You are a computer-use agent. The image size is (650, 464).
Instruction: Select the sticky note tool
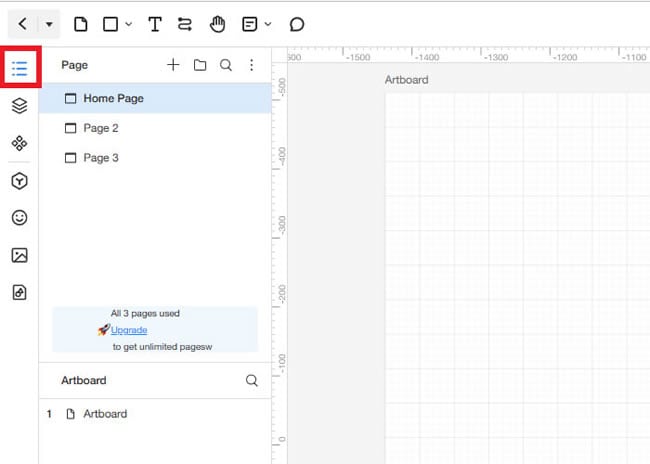click(x=250, y=24)
